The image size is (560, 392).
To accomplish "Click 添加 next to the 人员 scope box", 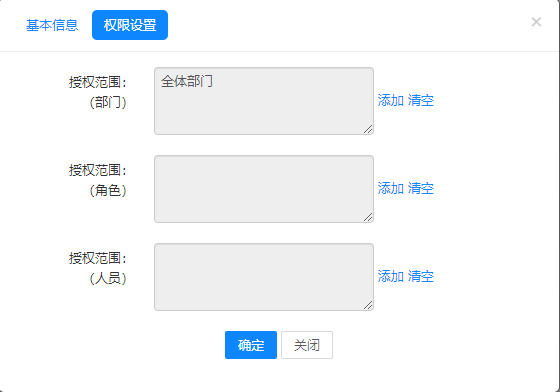I will tap(391, 276).
